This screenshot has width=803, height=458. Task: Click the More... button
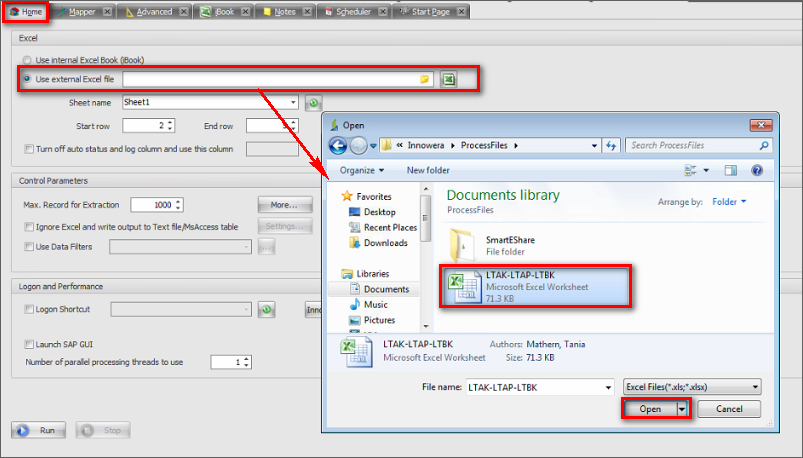[285, 205]
